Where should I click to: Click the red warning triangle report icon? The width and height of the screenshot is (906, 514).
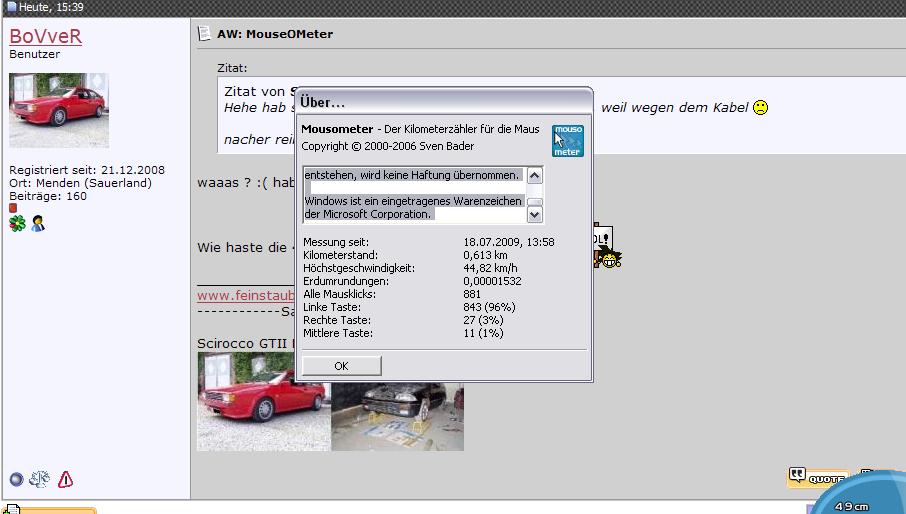65,479
